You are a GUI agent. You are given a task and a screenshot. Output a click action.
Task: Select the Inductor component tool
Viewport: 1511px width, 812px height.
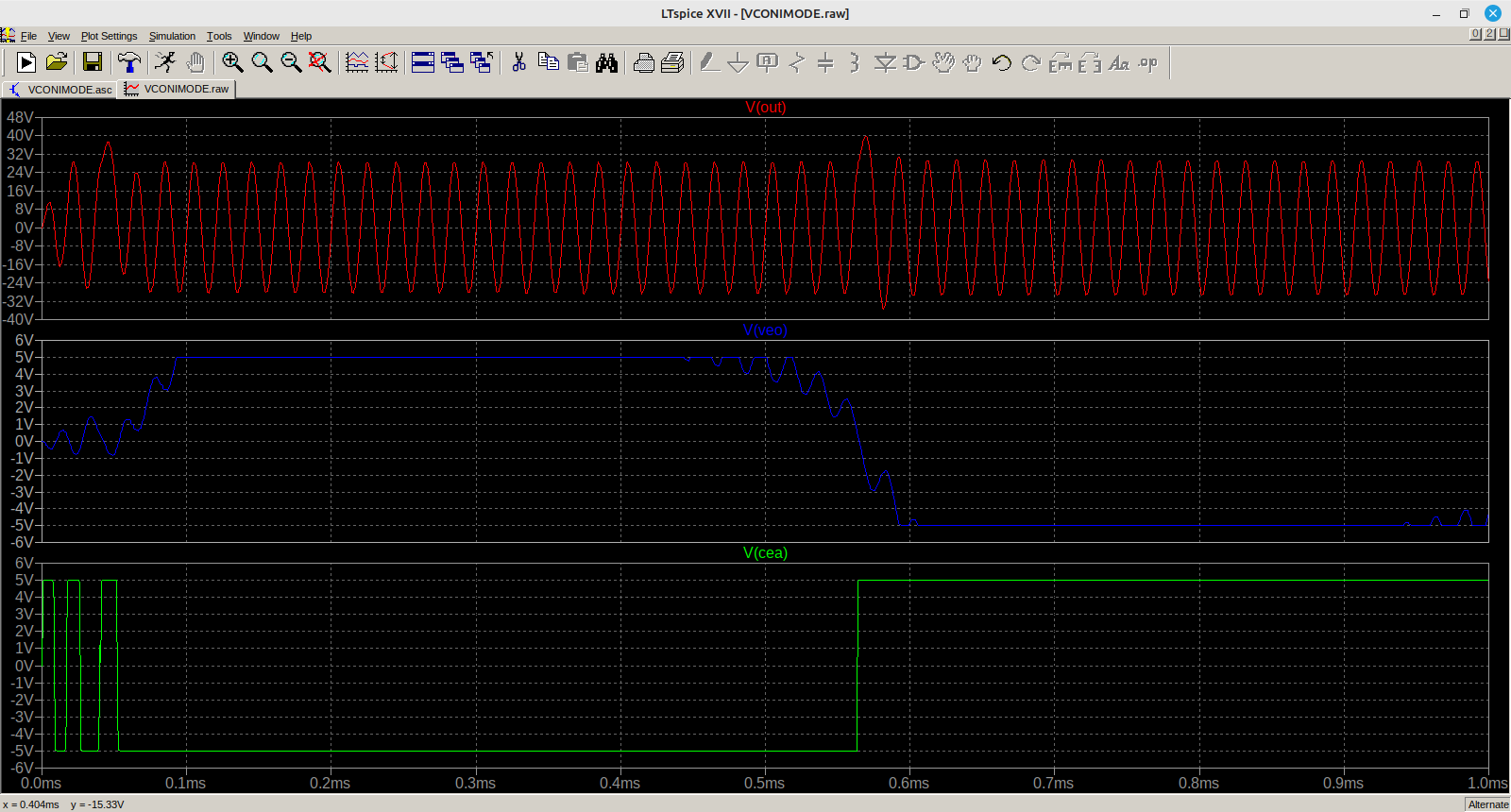click(855, 63)
